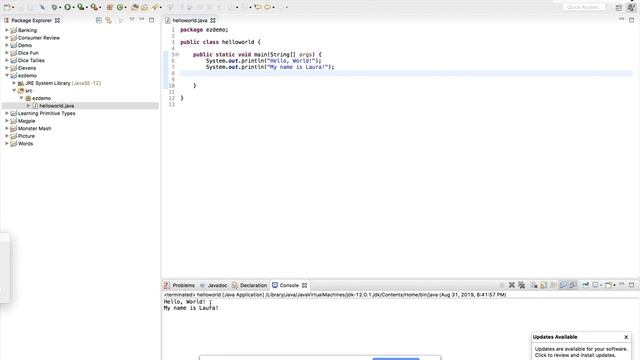Switch to the Java perspective icon
This screenshot has width=640, height=360.
pyautogui.click(x=631, y=7)
